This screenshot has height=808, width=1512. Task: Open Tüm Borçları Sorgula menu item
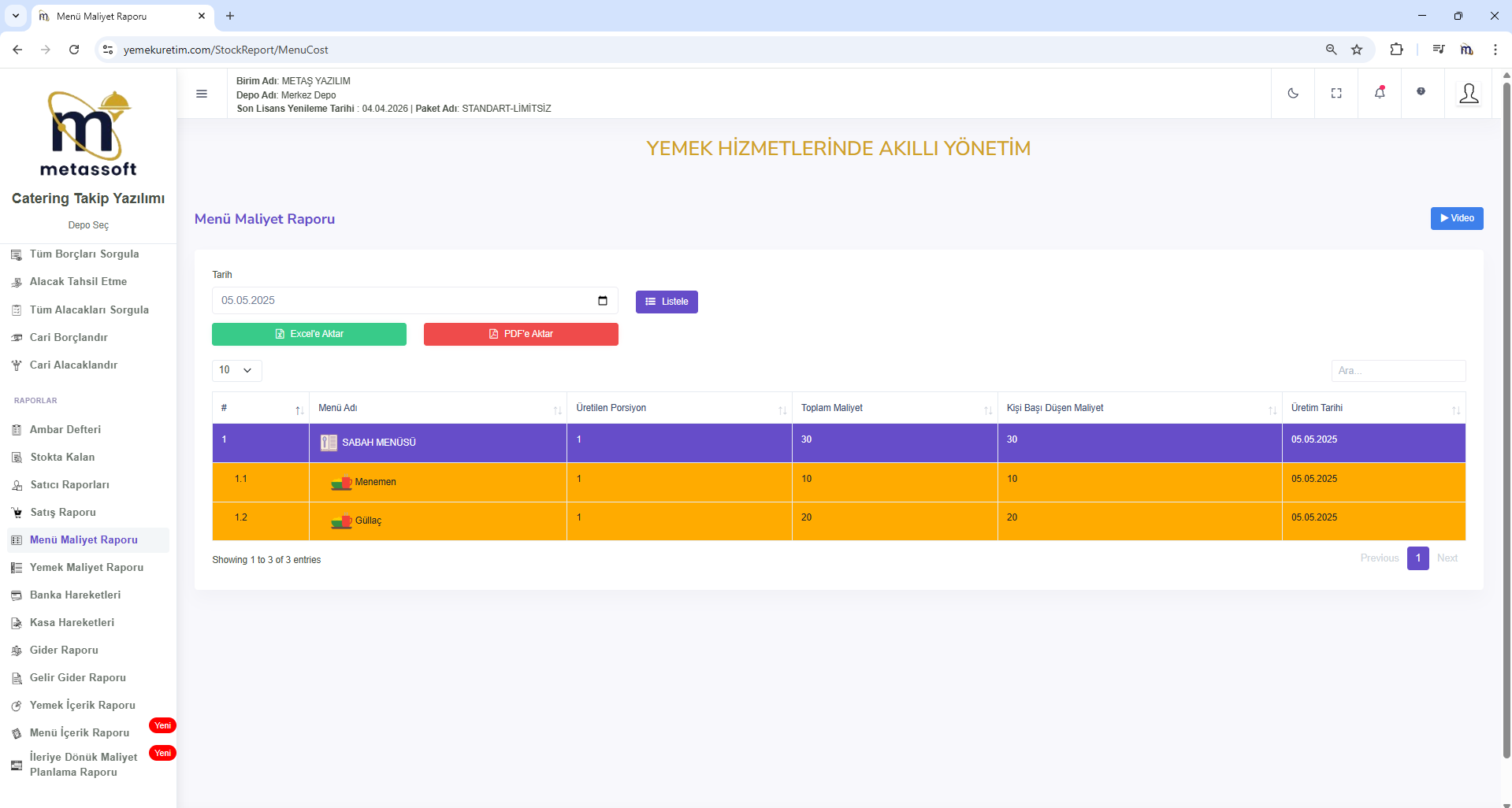click(x=84, y=254)
